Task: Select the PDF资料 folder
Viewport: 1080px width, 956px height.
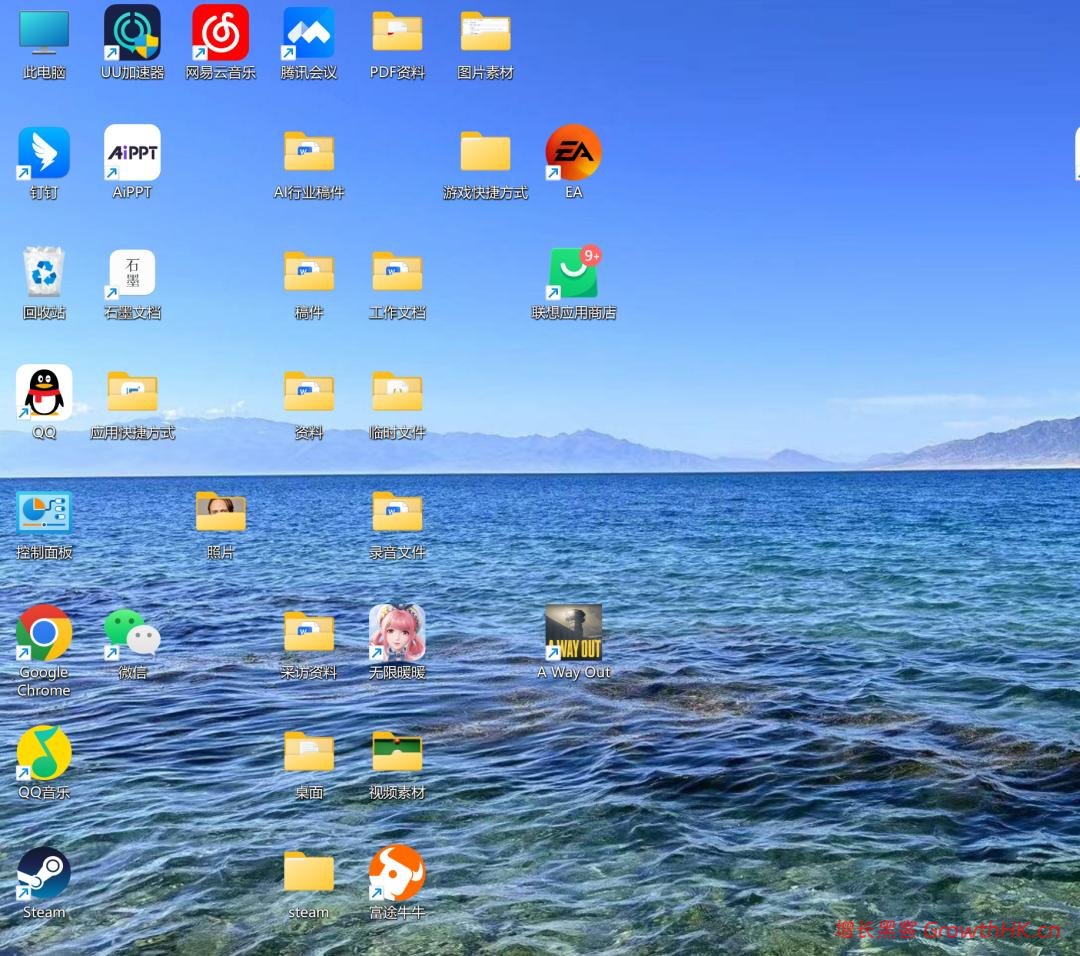Action: pyautogui.click(x=397, y=32)
